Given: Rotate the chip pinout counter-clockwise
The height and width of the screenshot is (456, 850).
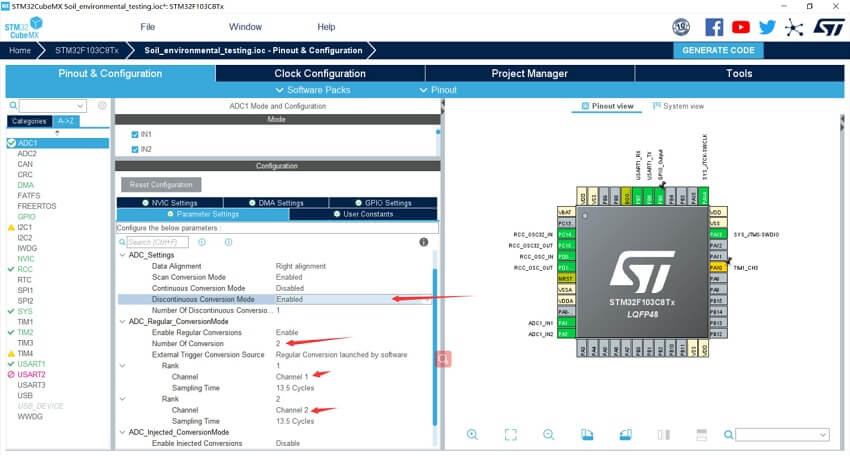Looking at the screenshot, I should 625,434.
